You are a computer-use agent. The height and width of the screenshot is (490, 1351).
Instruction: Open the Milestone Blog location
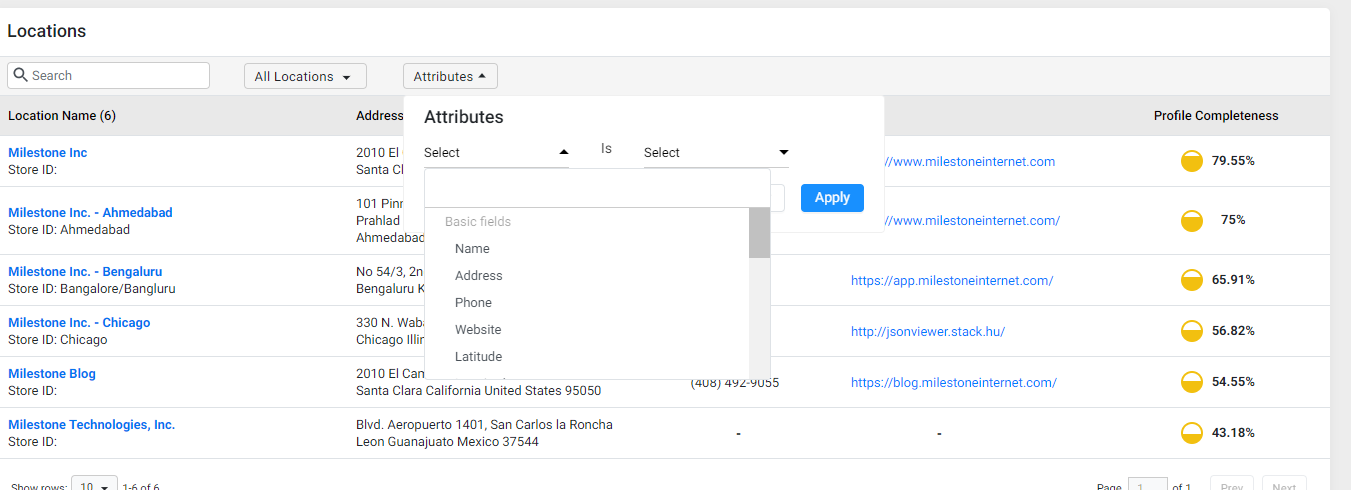click(x=52, y=373)
